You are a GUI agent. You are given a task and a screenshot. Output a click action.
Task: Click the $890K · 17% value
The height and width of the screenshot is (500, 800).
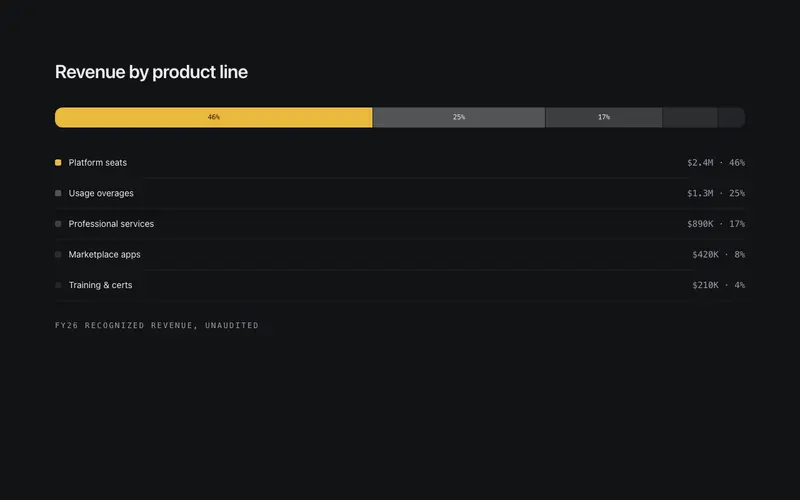tap(716, 224)
